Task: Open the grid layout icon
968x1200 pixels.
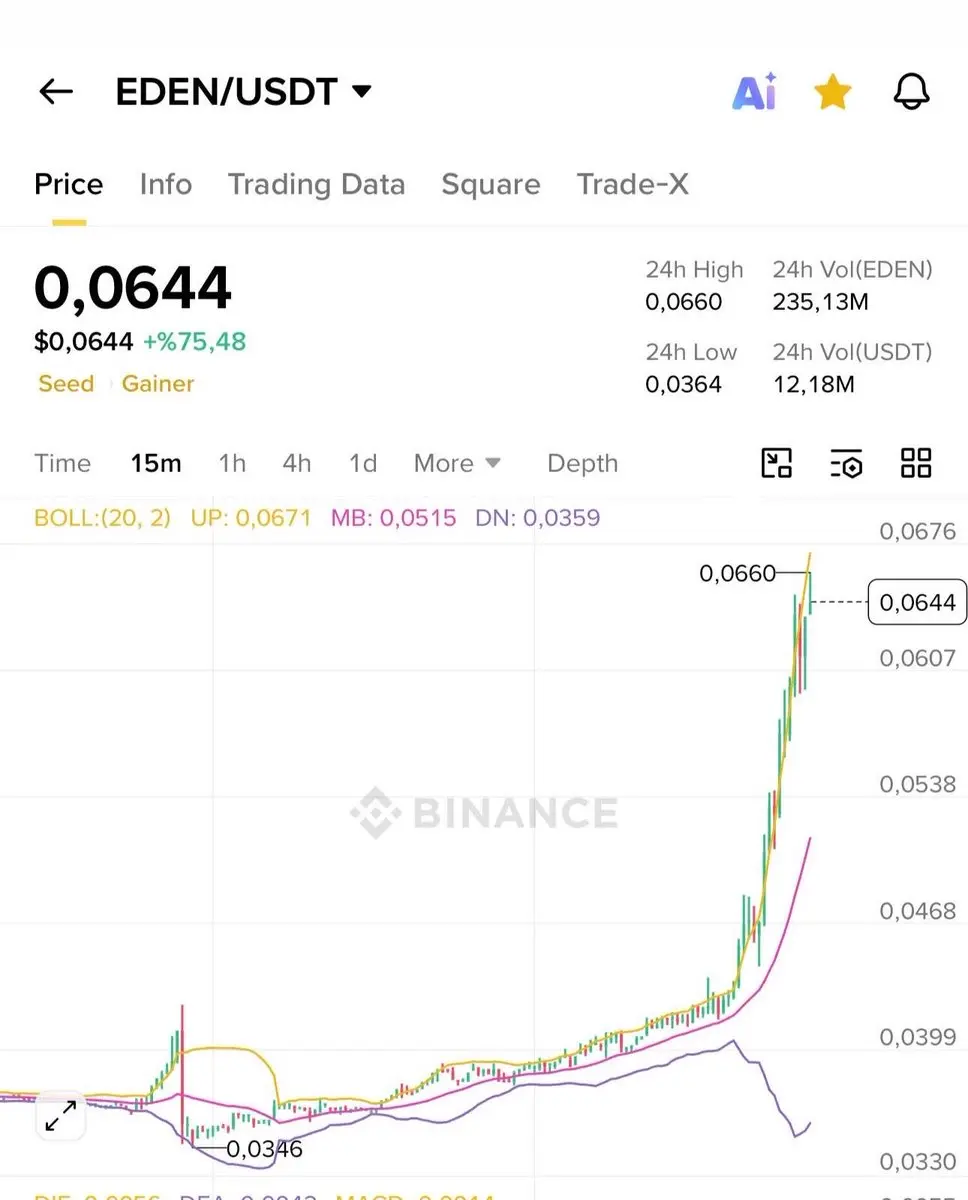Action: tap(916, 463)
